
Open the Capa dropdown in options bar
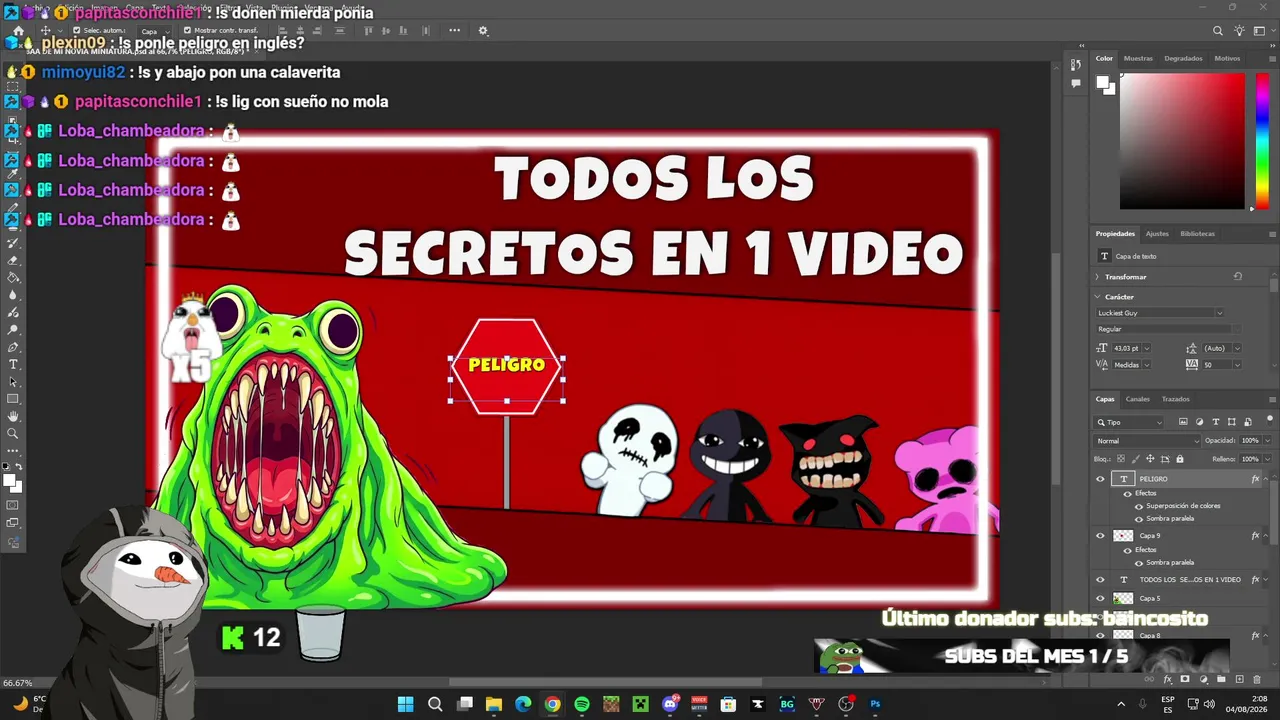point(152,31)
